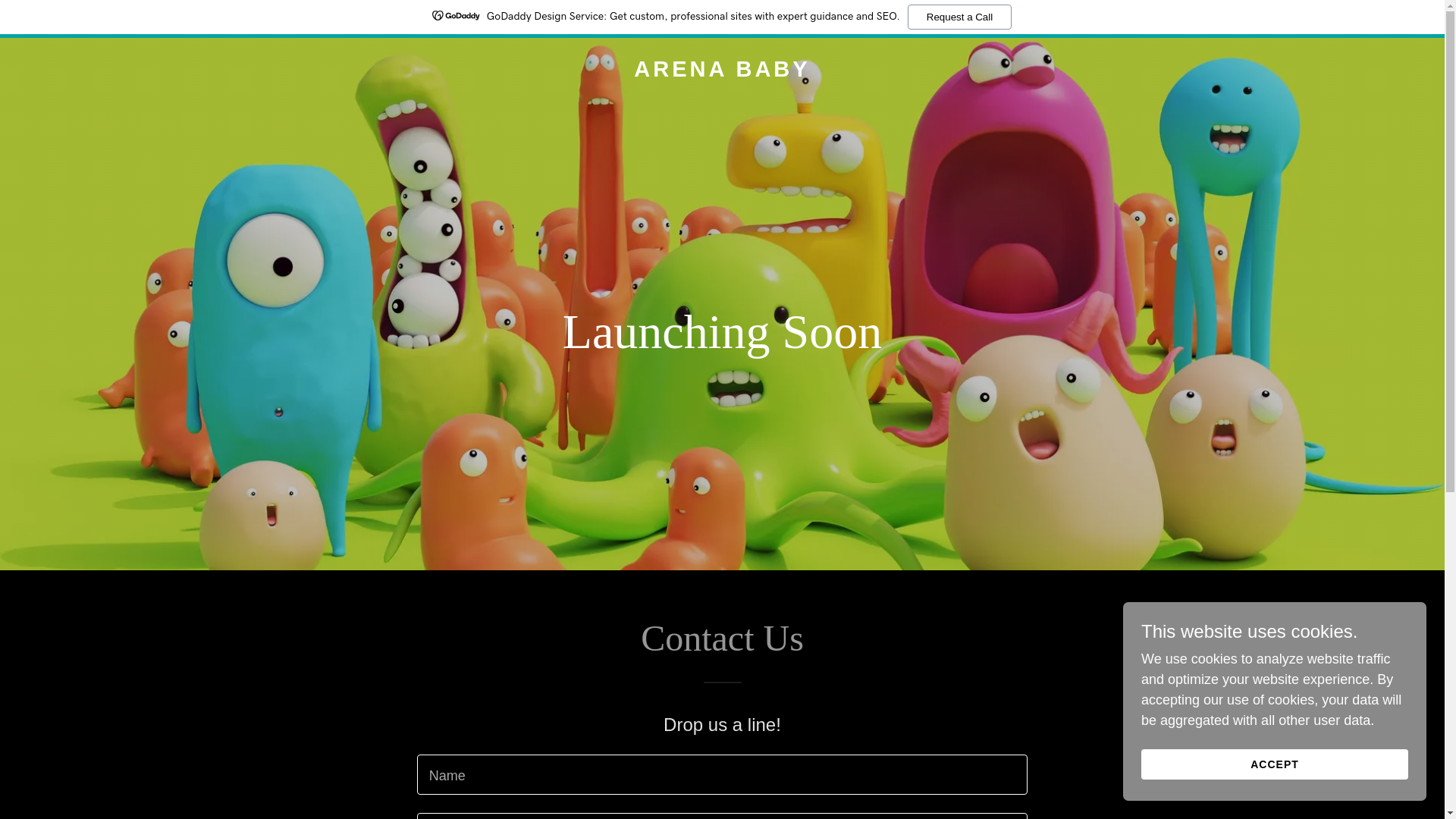Select the 'Drop us a line!' text
Screen dimensions: 1456x819
[722, 725]
